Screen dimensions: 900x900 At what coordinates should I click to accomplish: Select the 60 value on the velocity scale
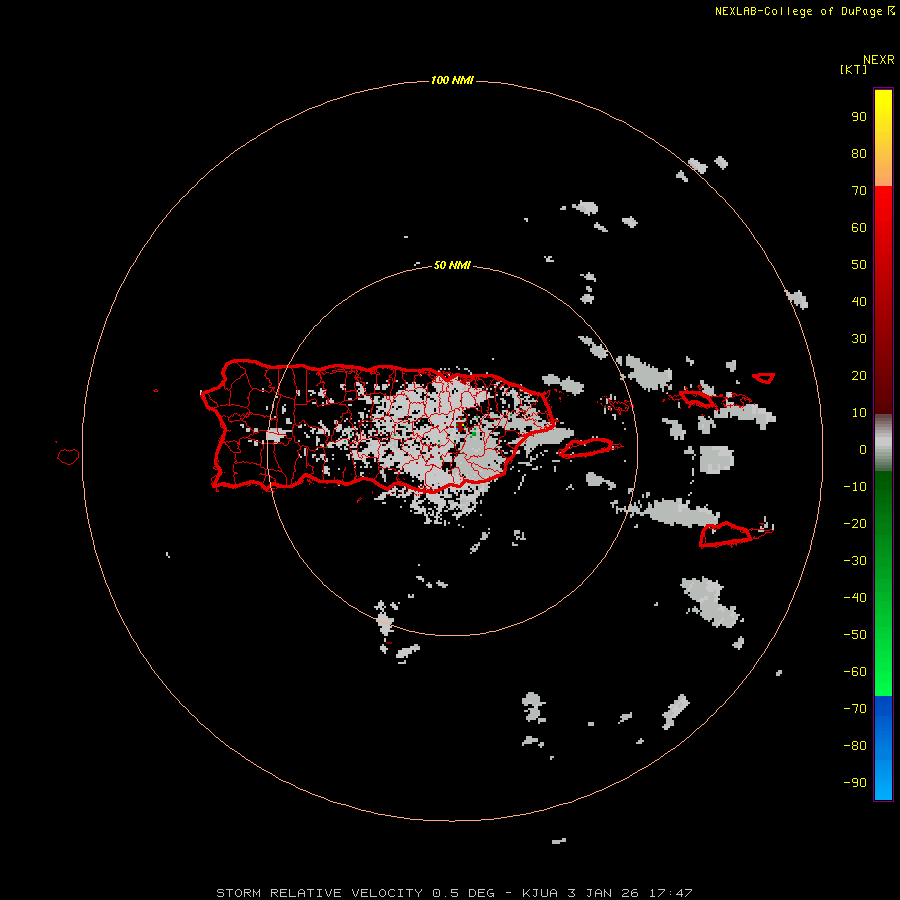859,228
